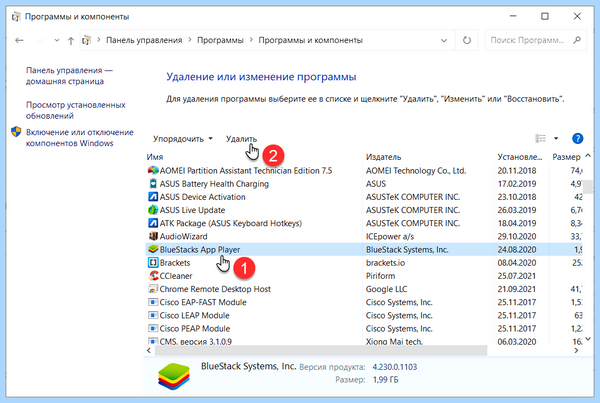Open Включение или отключение компонентов Windows
This screenshot has width=600, height=403.
click(x=80, y=137)
